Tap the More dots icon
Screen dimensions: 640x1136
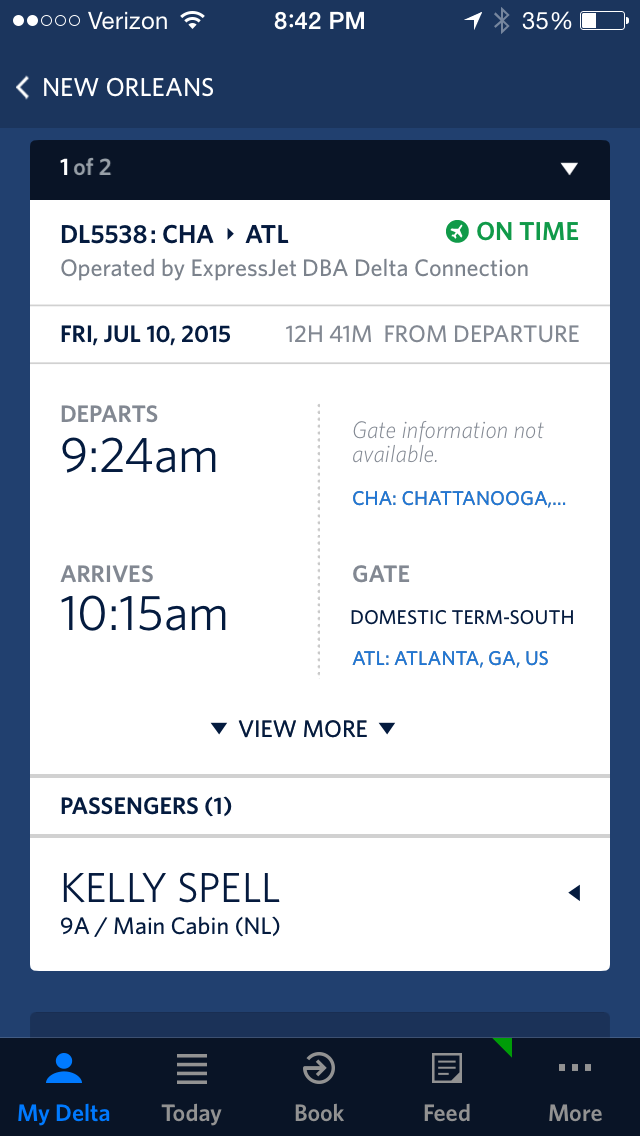pos(575,1068)
